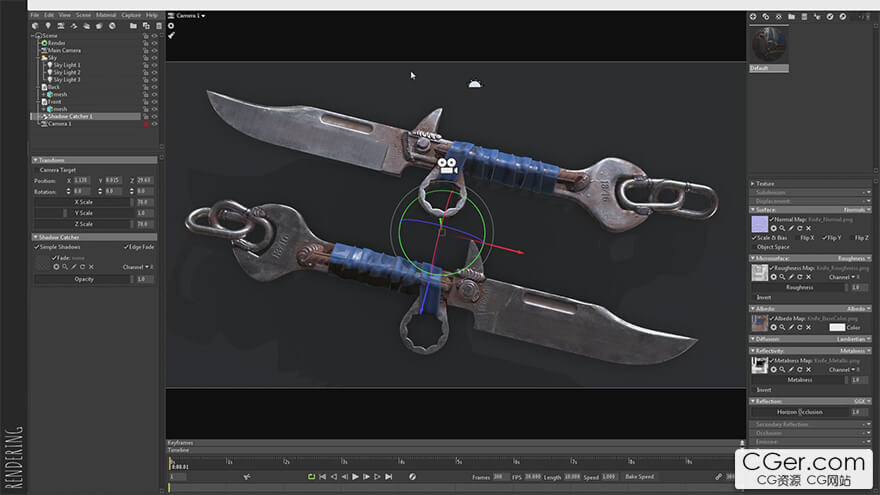Duplicate material icon in material toolbar
Viewport: 880px width, 495px height.
[766, 17]
